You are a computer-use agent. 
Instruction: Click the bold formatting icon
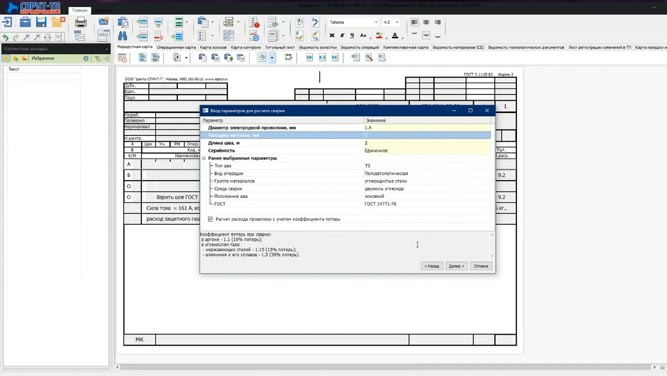point(332,35)
